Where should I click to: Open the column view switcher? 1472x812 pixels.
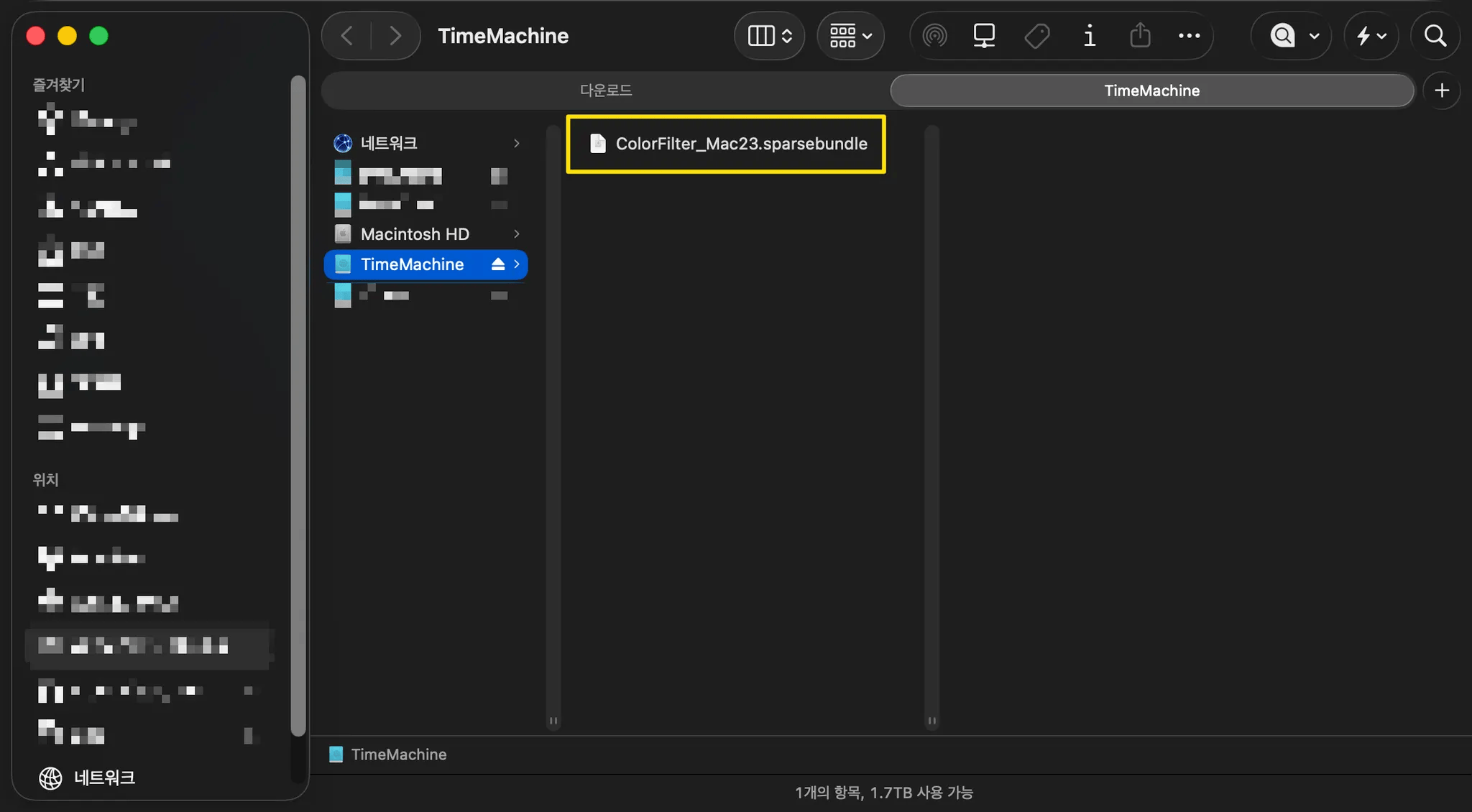tap(769, 35)
